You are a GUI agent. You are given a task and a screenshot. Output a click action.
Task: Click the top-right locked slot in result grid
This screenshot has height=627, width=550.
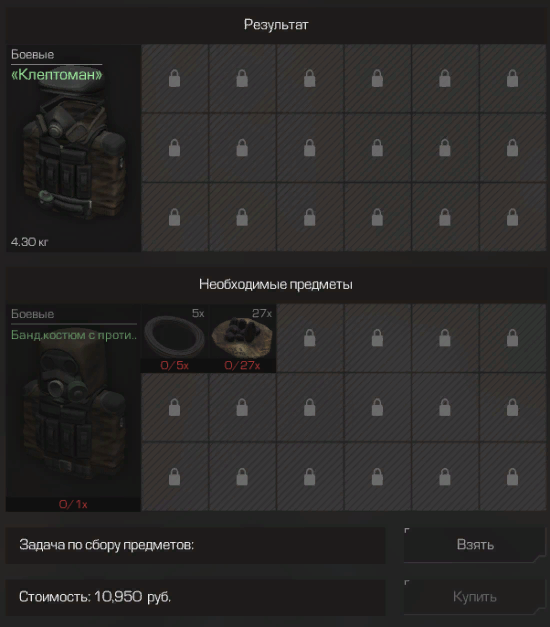512,78
